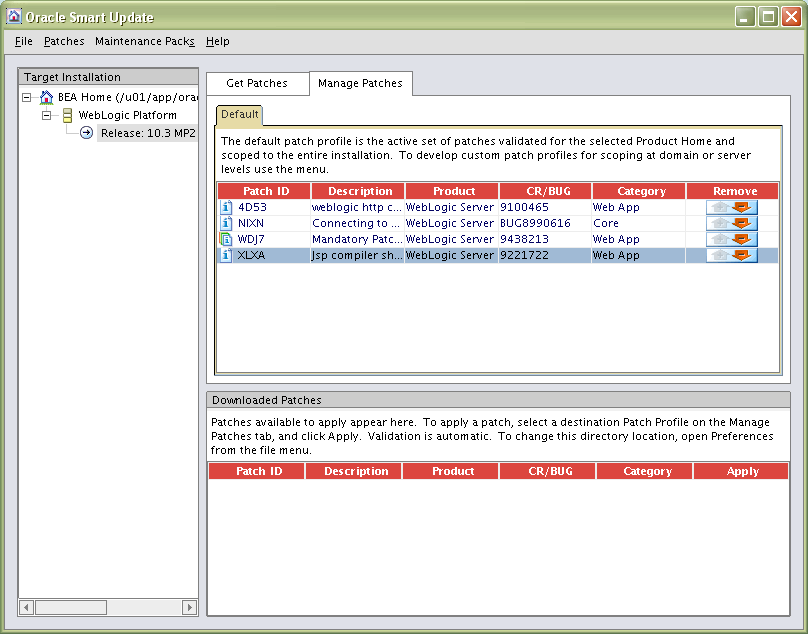
Task: Sort installed patches by Category header
Action: 641,191
